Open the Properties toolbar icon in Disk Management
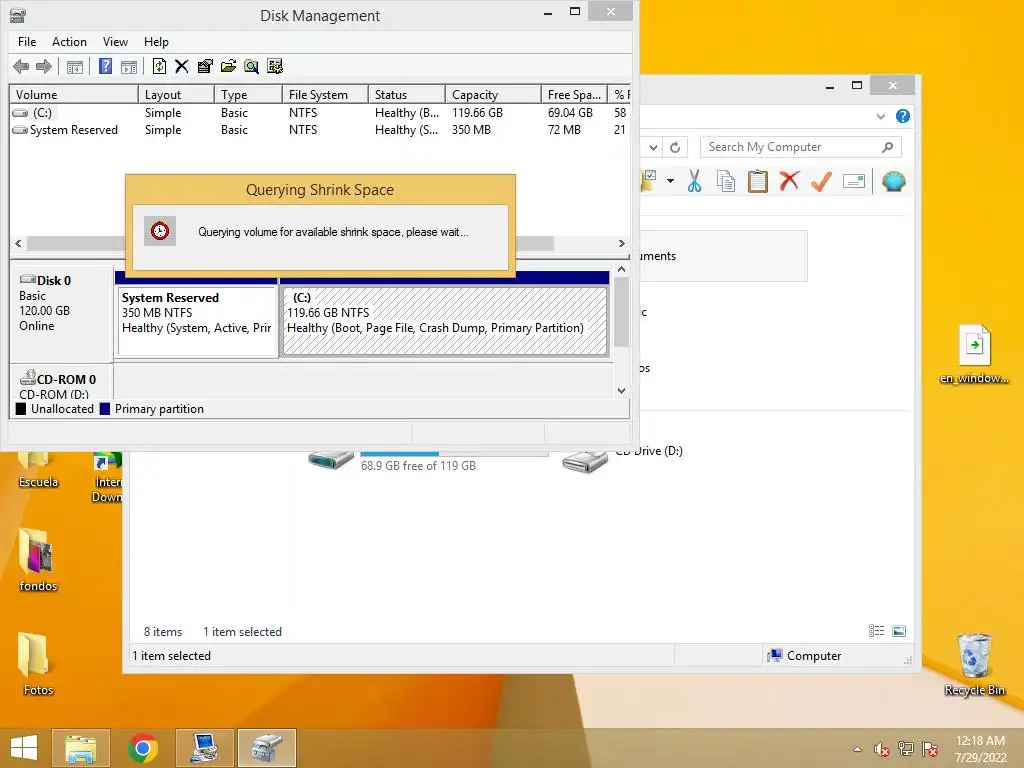1024x768 pixels. tap(205, 66)
